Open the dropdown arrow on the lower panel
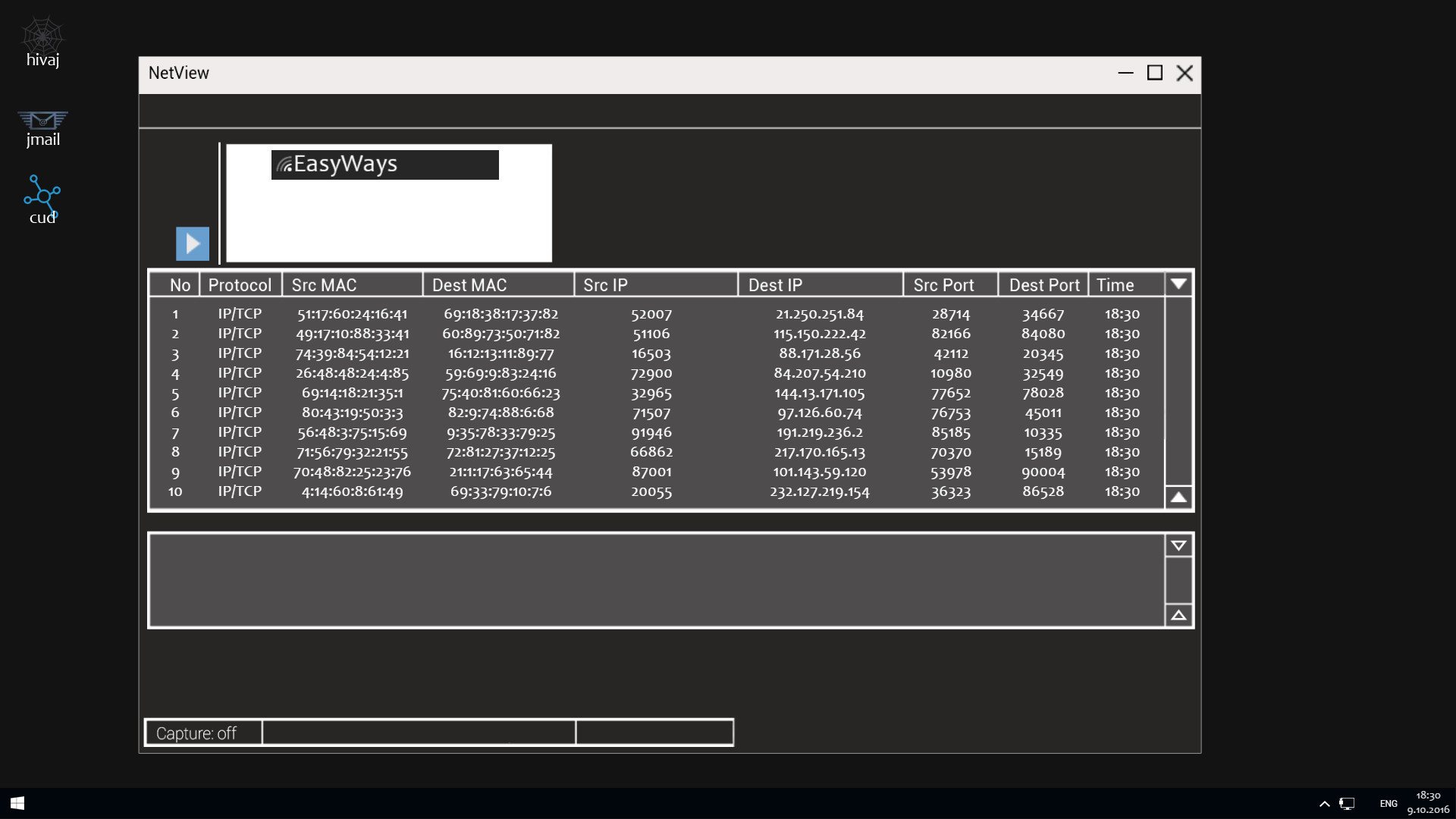This screenshot has height=819, width=1456. [1178, 544]
